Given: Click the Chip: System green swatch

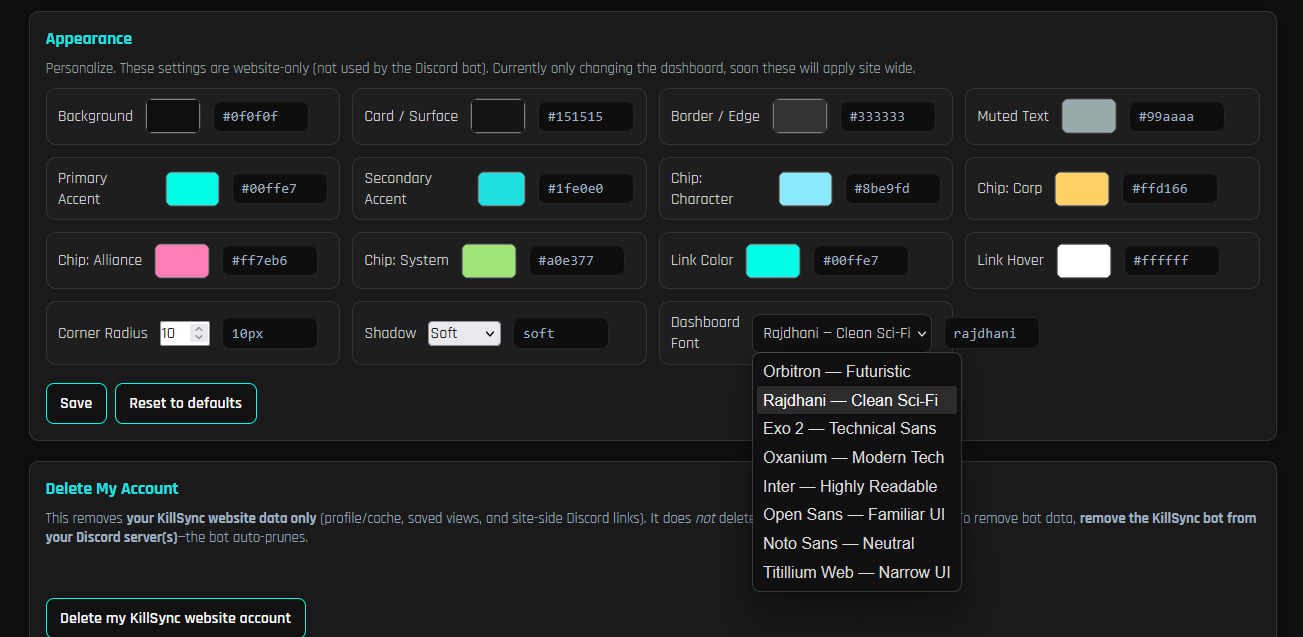Looking at the screenshot, I should [489, 261].
